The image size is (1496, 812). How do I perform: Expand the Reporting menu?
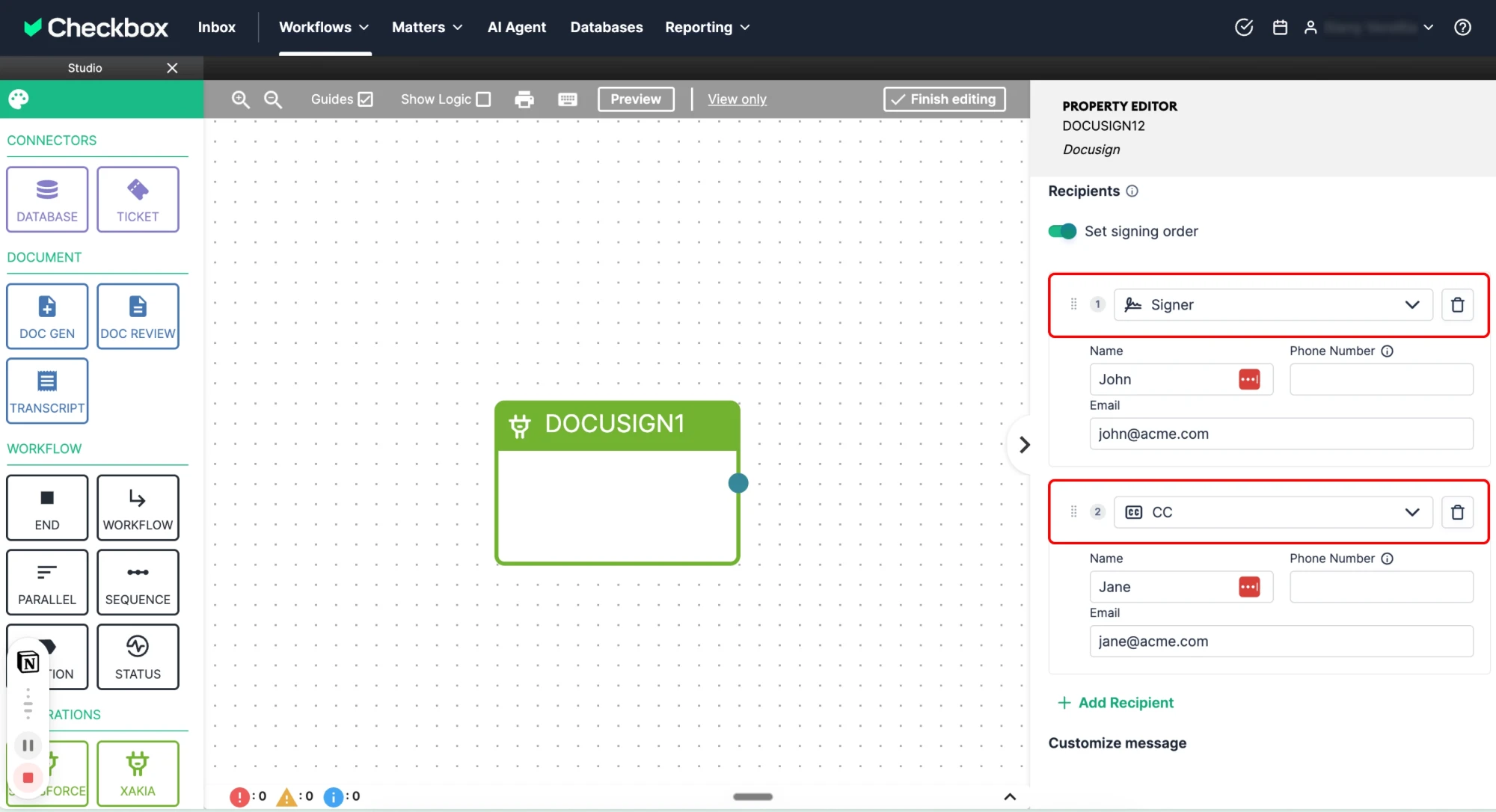(708, 27)
